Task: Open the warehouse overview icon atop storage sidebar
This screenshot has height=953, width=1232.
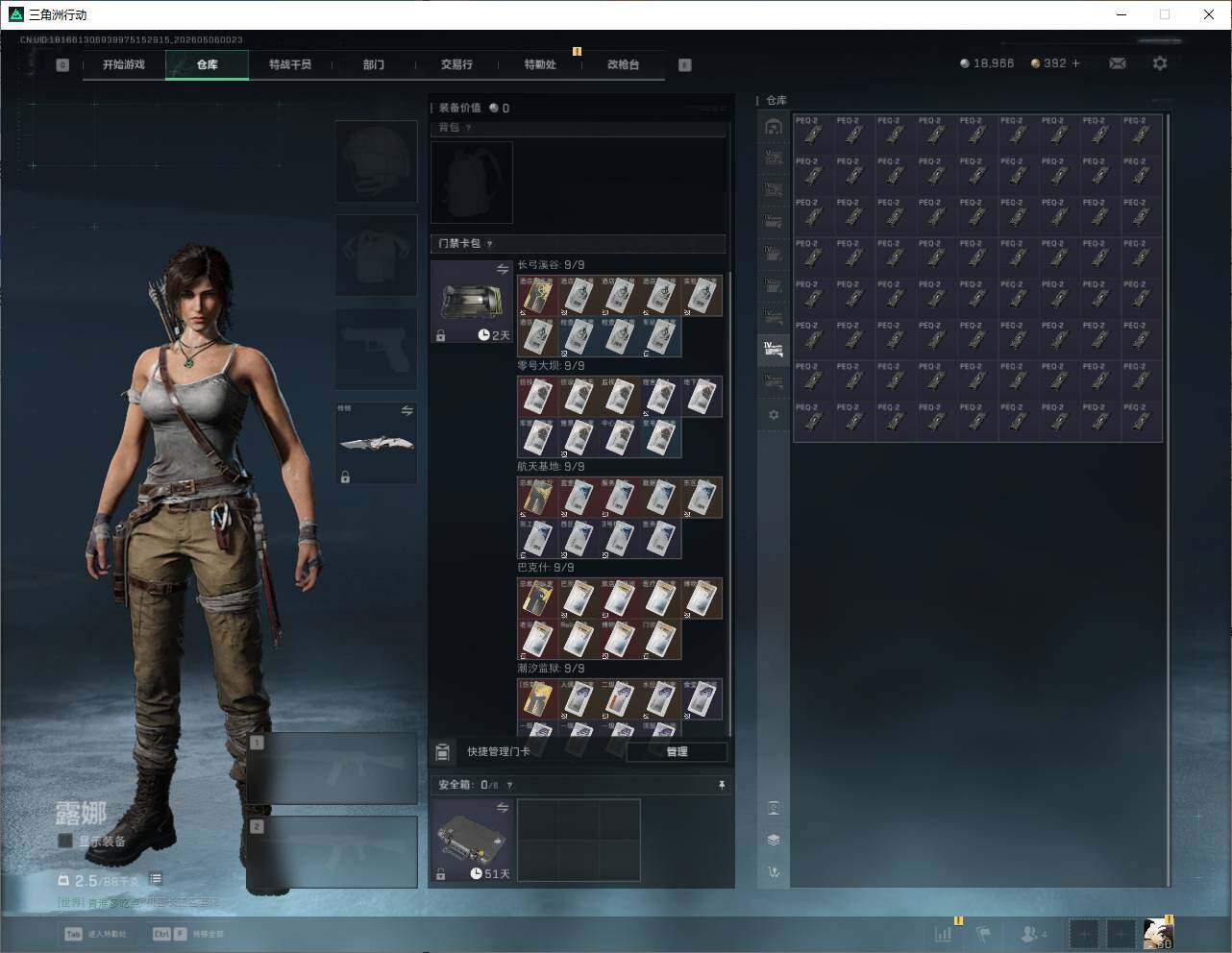Action: coord(774,127)
